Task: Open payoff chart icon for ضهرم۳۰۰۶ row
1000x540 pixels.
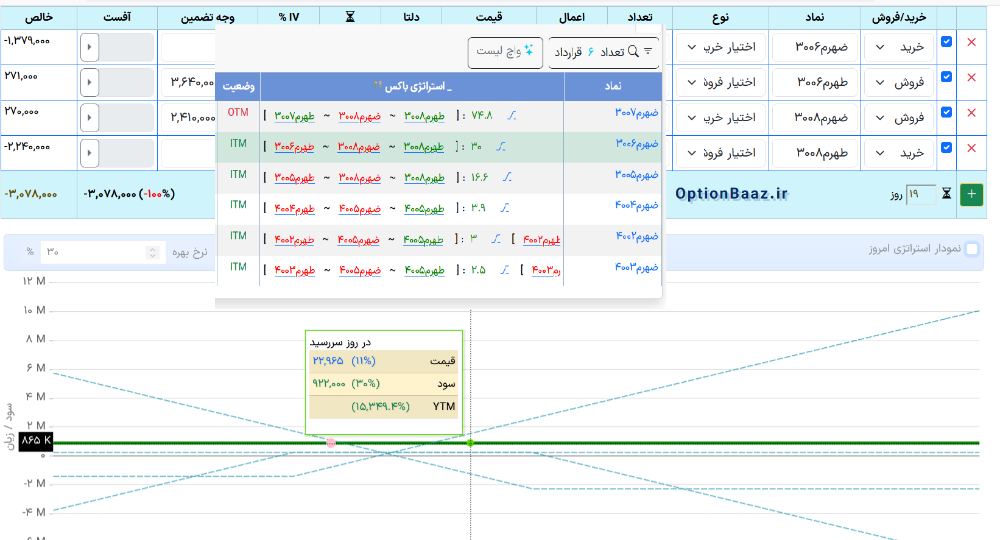Action: click(501, 147)
